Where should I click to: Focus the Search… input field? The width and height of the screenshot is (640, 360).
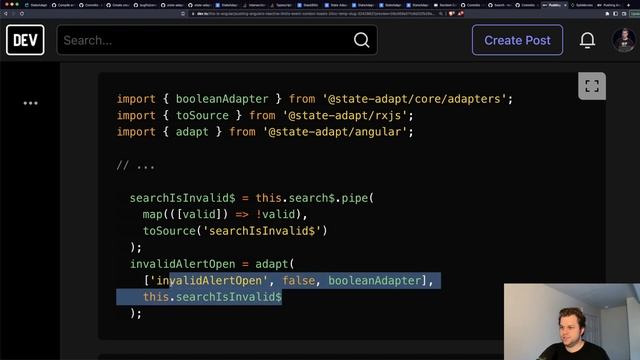tap(217, 40)
